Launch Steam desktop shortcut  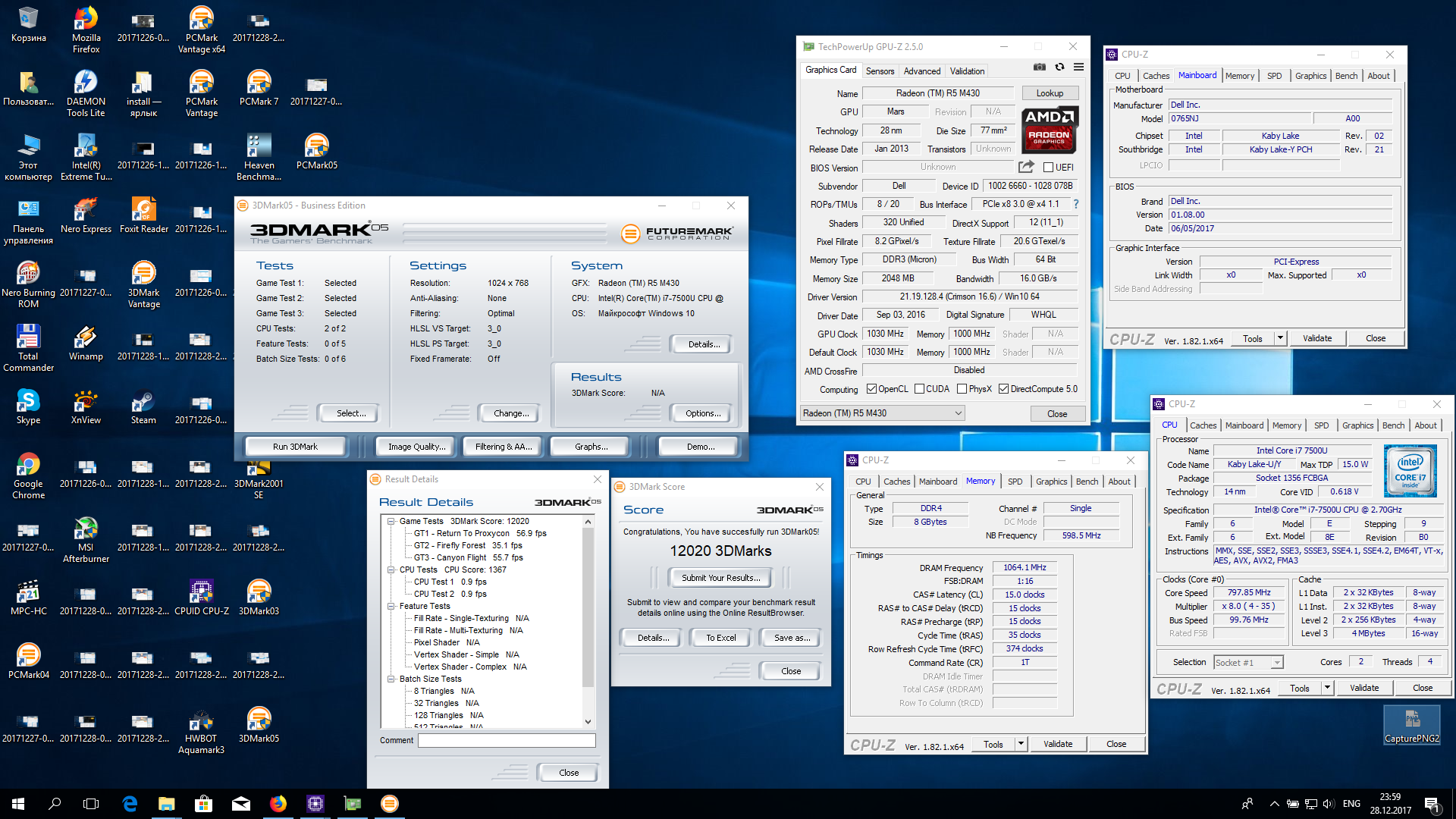coord(143,406)
